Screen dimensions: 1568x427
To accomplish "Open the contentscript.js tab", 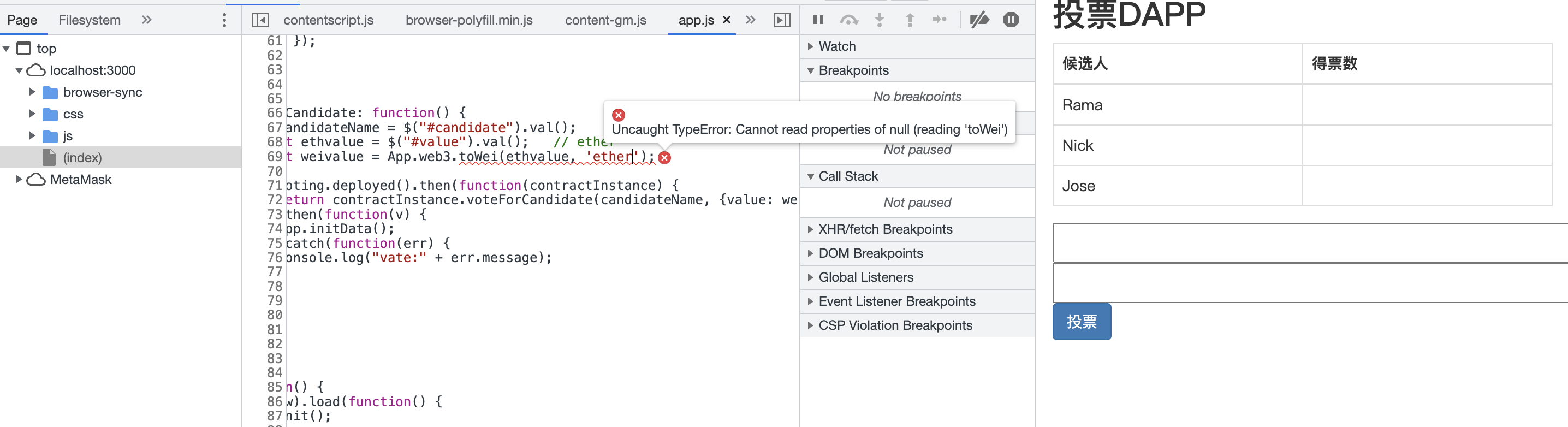I will tap(328, 20).
